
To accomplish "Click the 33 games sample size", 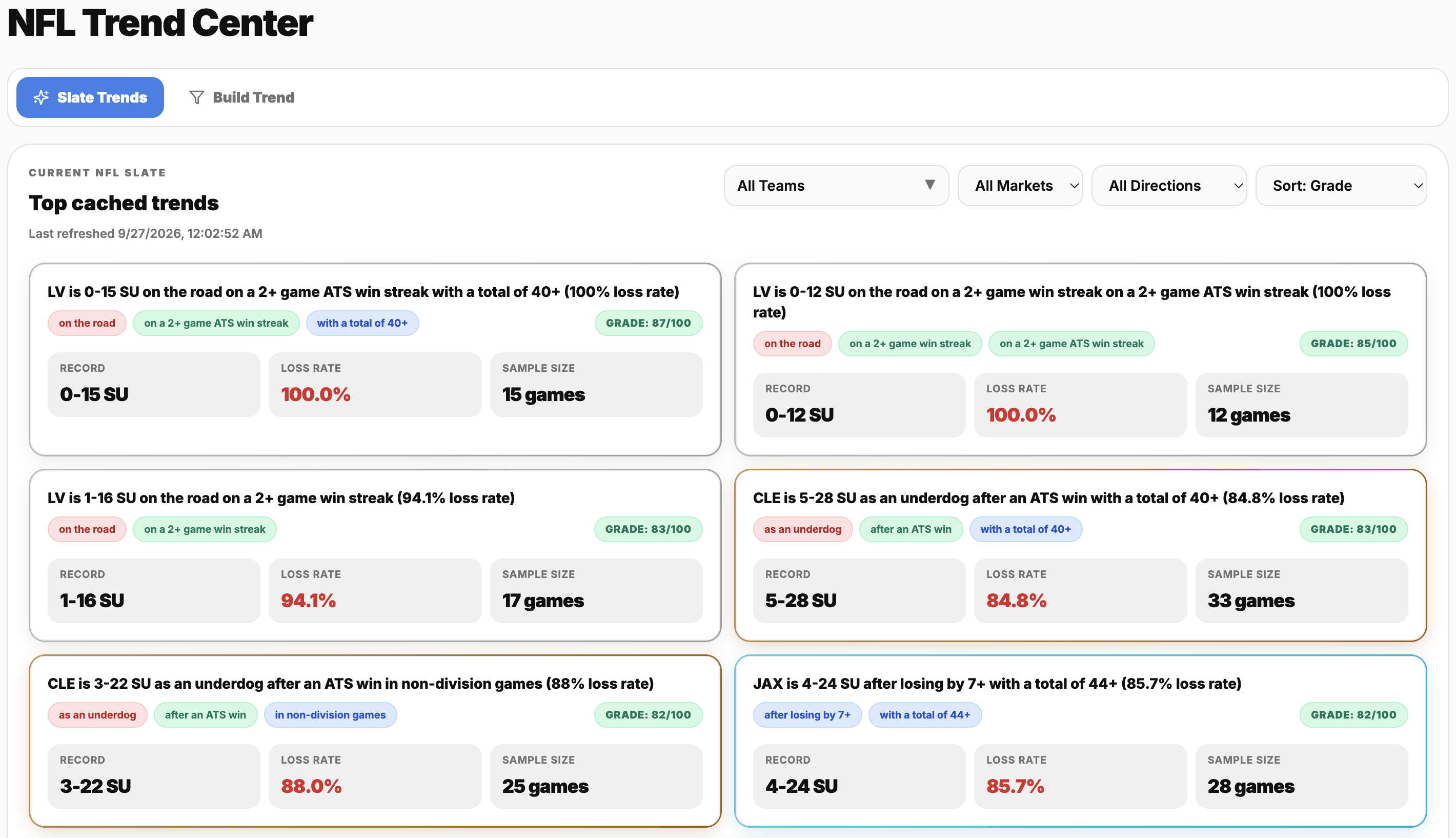I will click(x=1251, y=601).
